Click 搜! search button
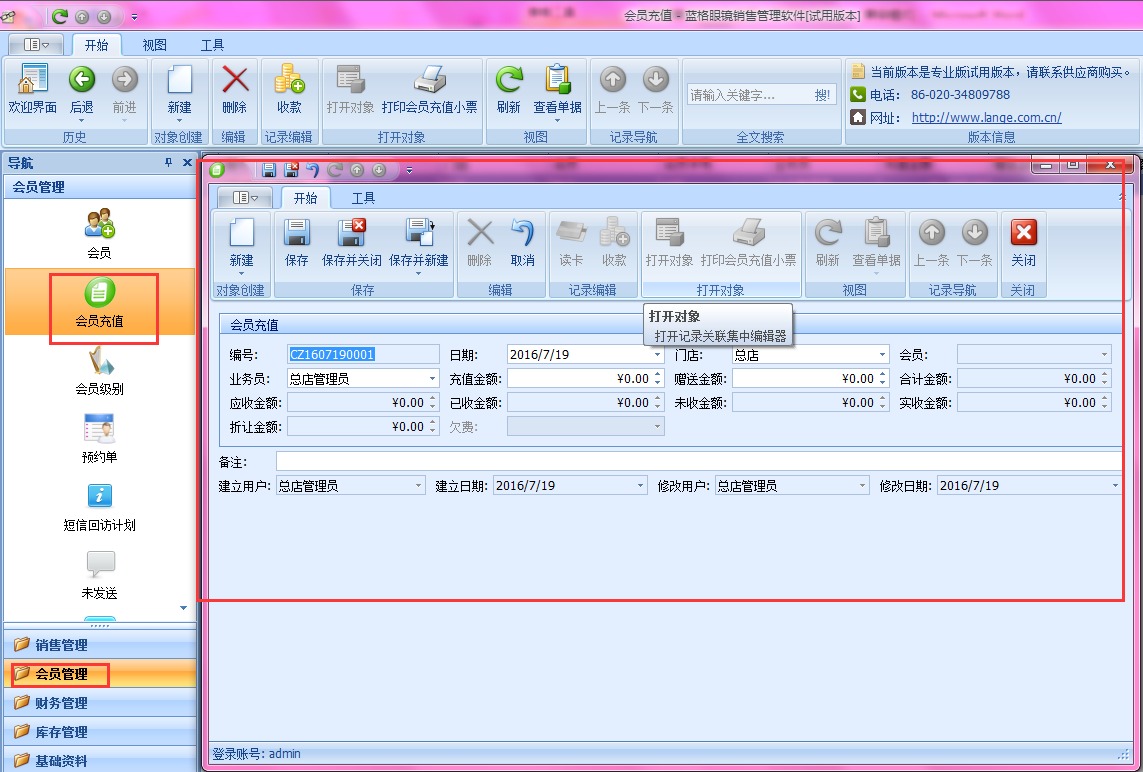Image resolution: width=1143 pixels, height=772 pixels. [822, 95]
